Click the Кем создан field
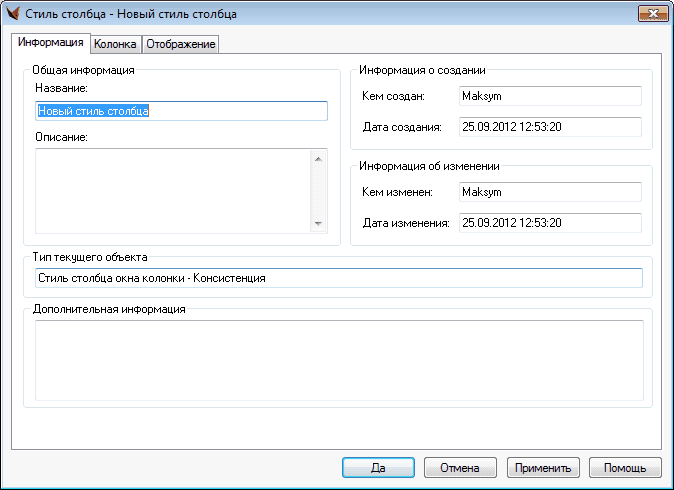This screenshot has height=490, width=674. click(x=549, y=96)
